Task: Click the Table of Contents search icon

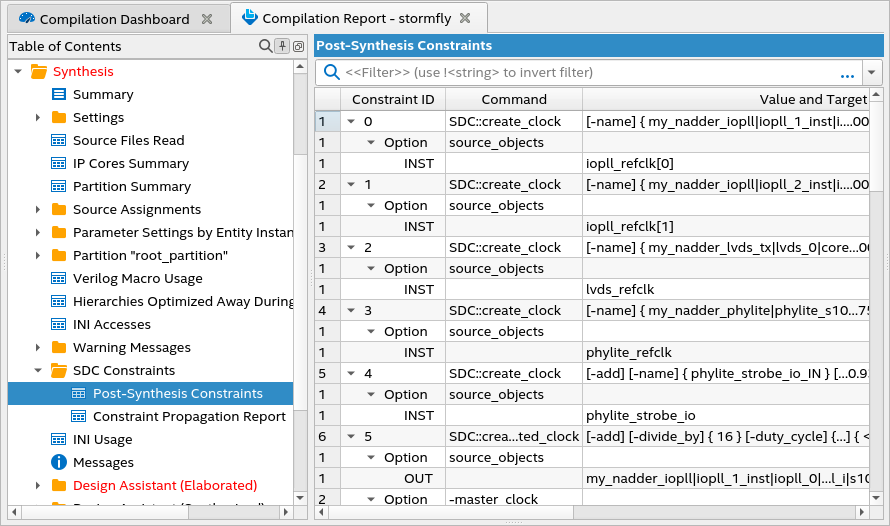Action: coord(265,46)
